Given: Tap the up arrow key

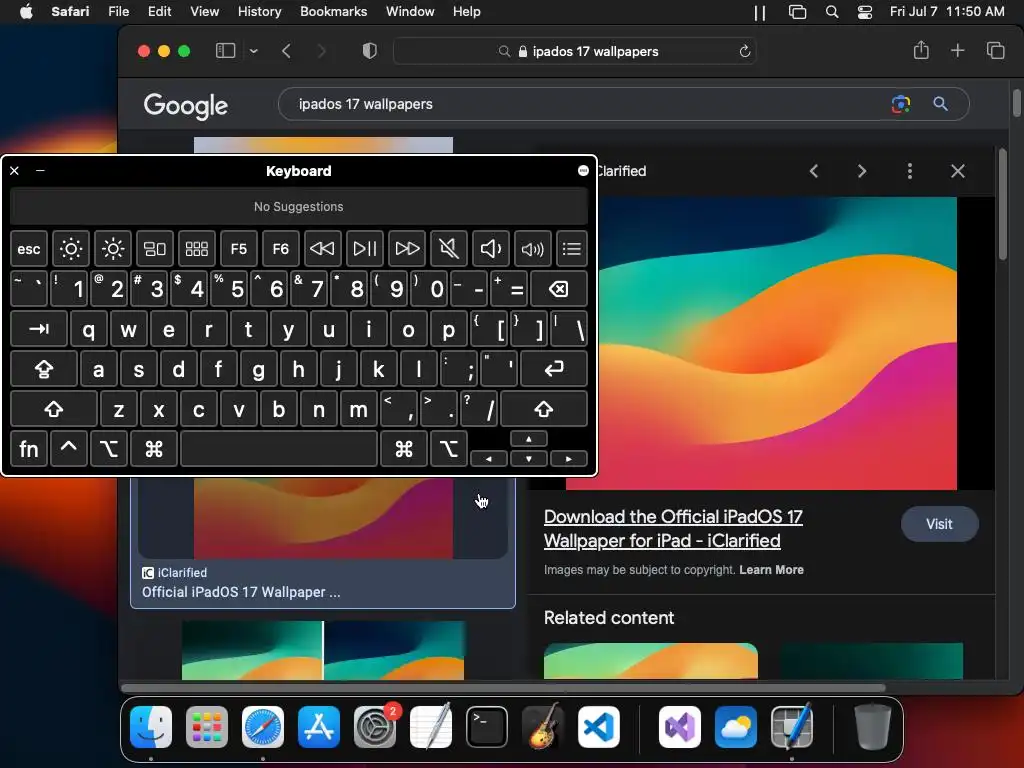Looking at the screenshot, I should [x=529, y=439].
